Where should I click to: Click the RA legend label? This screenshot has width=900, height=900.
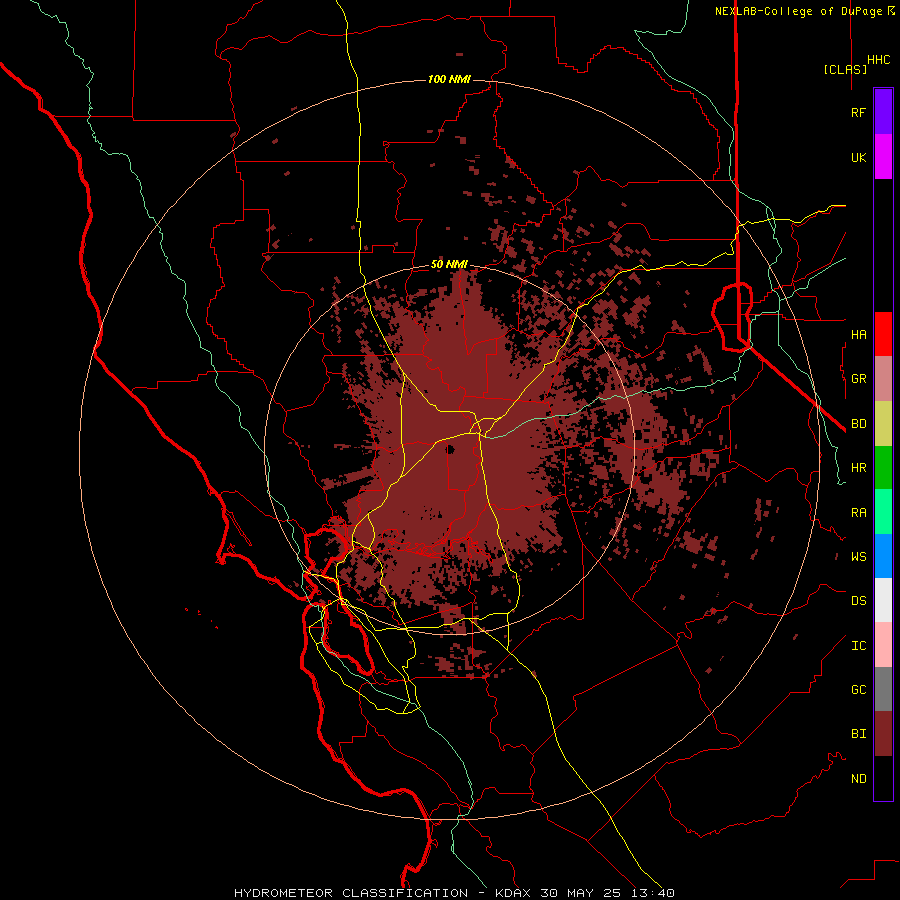pos(858,513)
